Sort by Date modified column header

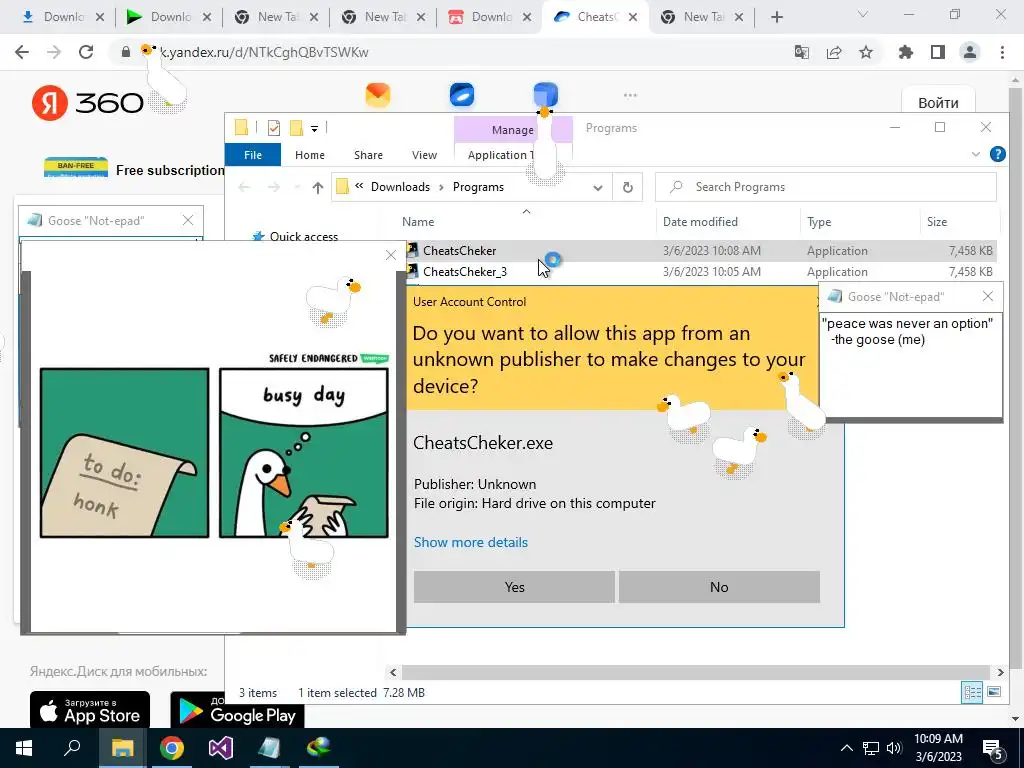(700, 222)
